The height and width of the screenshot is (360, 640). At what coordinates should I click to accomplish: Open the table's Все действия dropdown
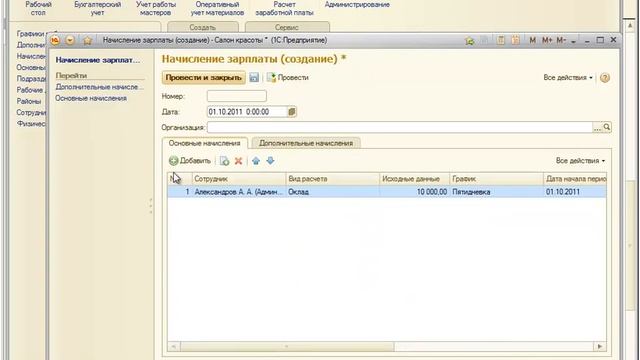[x=580, y=161]
